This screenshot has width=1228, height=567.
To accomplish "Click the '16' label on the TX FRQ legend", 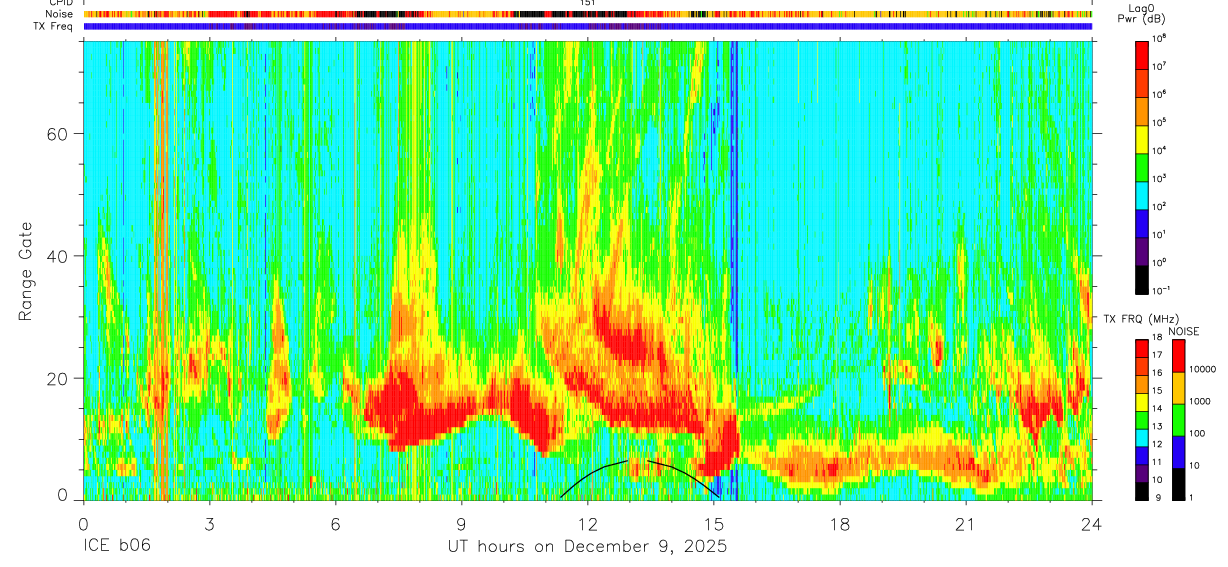I will (1158, 372).
